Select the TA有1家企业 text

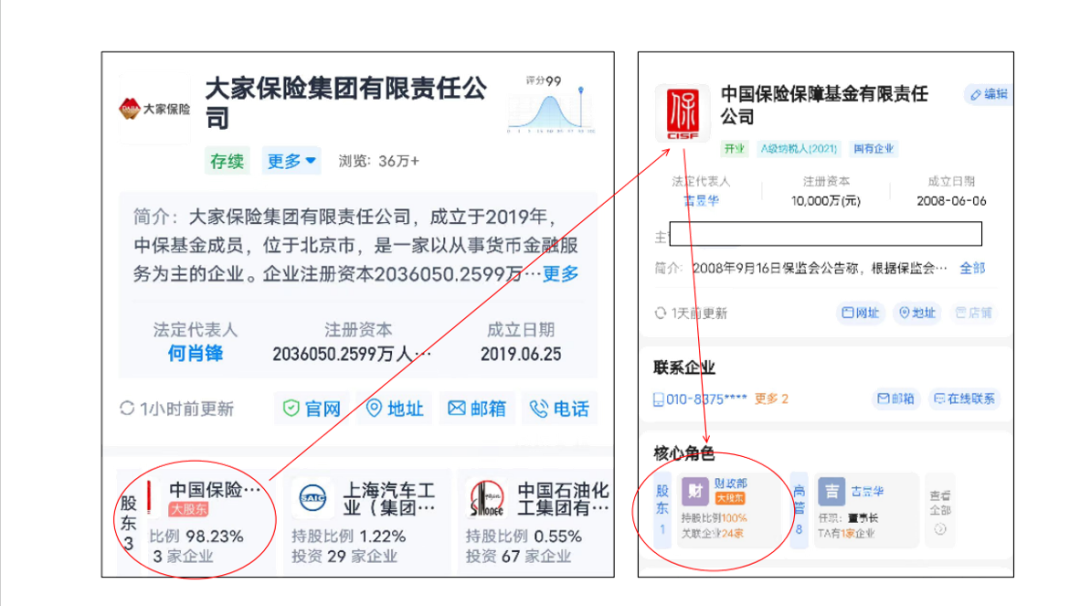[x=846, y=534]
